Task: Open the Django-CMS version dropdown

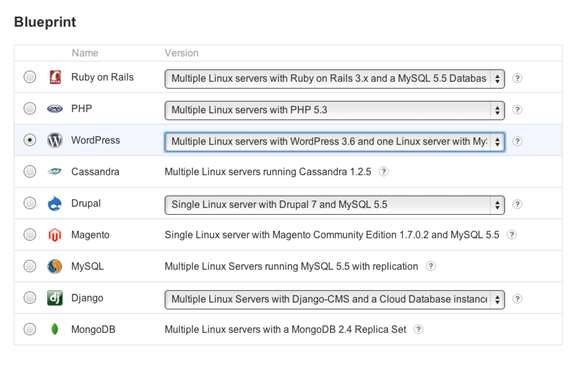Action: tap(334, 299)
